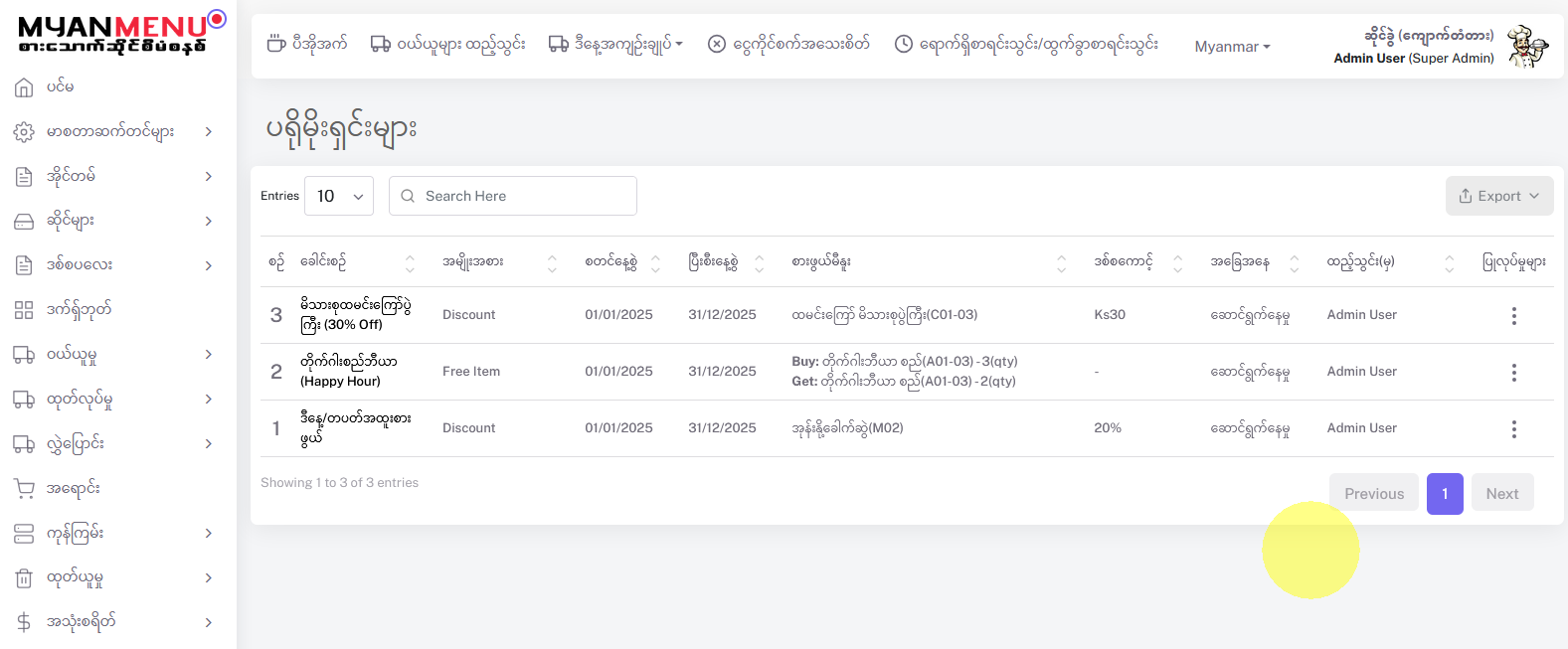The image size is (1568, 649).
Task: Click the chef avatar profile picture
Action: coord(1527,47)
